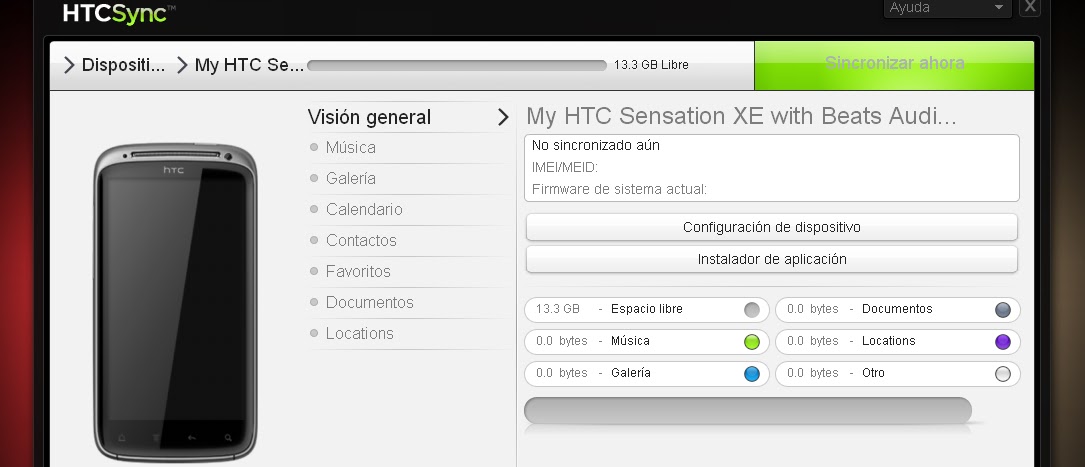
Task: Open the Música section
Action: click(x=351, y=147)
